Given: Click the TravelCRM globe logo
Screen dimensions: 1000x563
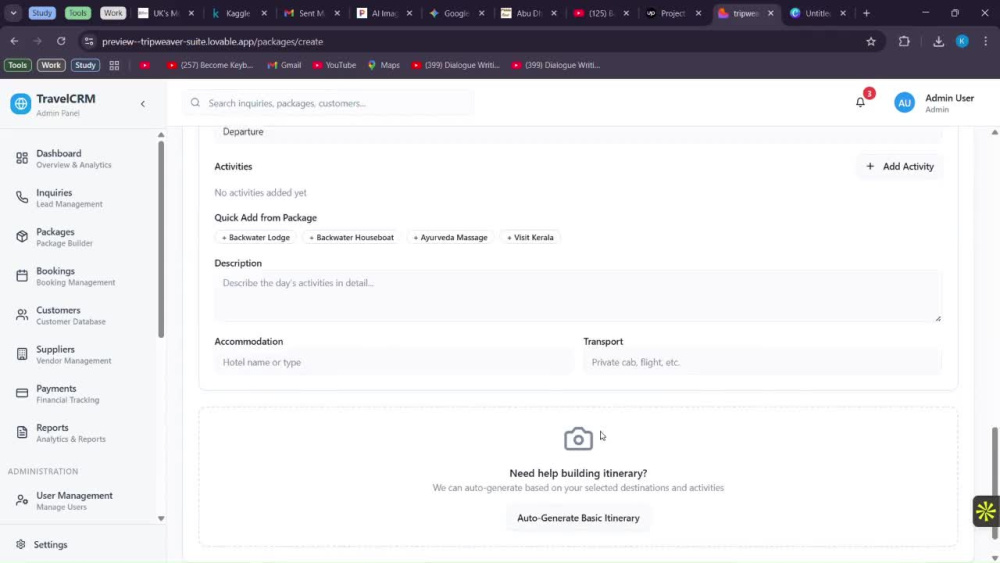Looking at the screenshot, I should tap(20, 104).
